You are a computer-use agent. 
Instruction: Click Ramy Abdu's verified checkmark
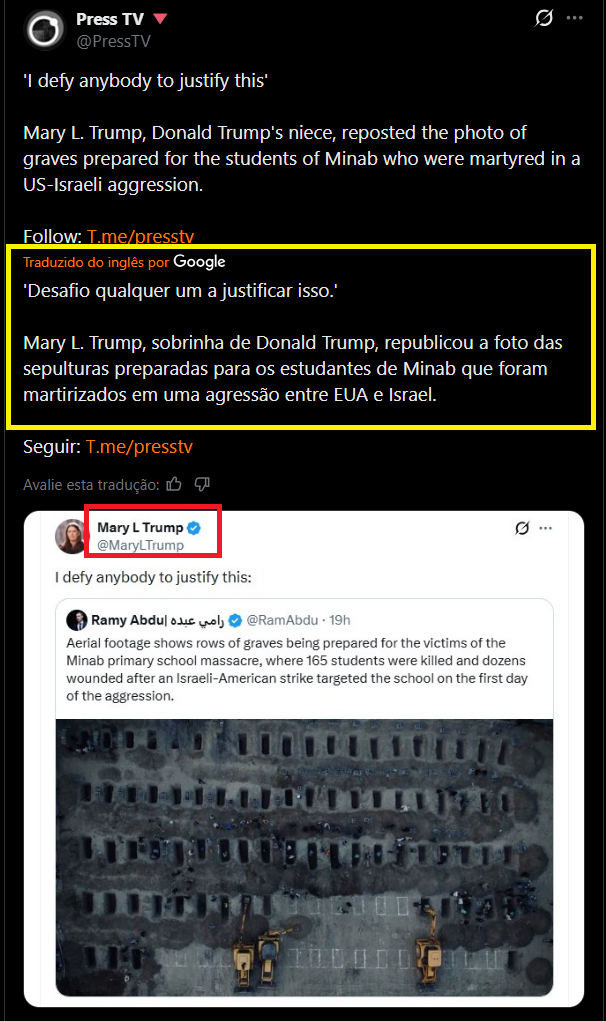[235, 620]
